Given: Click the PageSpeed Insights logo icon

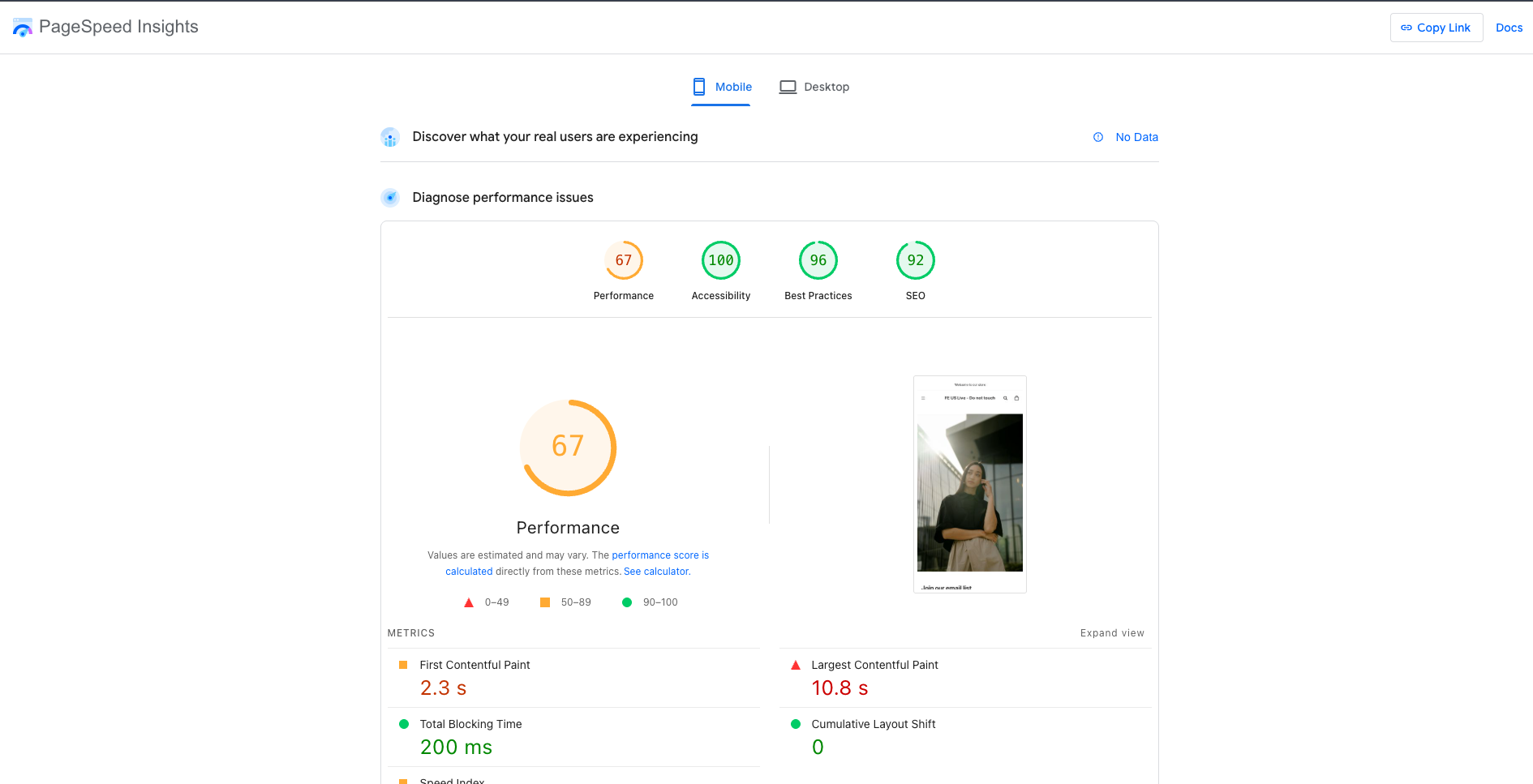Looking at the screenshot, I should (x=23, y=28).
